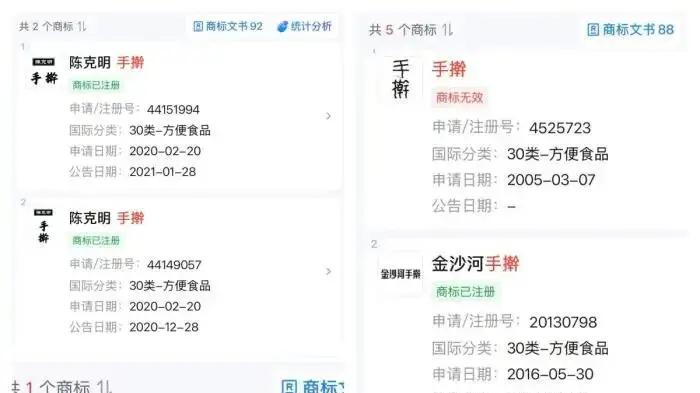Click announcement date 2020-12-28
This screenshot has height=393, width=700.
coord(164,327)
